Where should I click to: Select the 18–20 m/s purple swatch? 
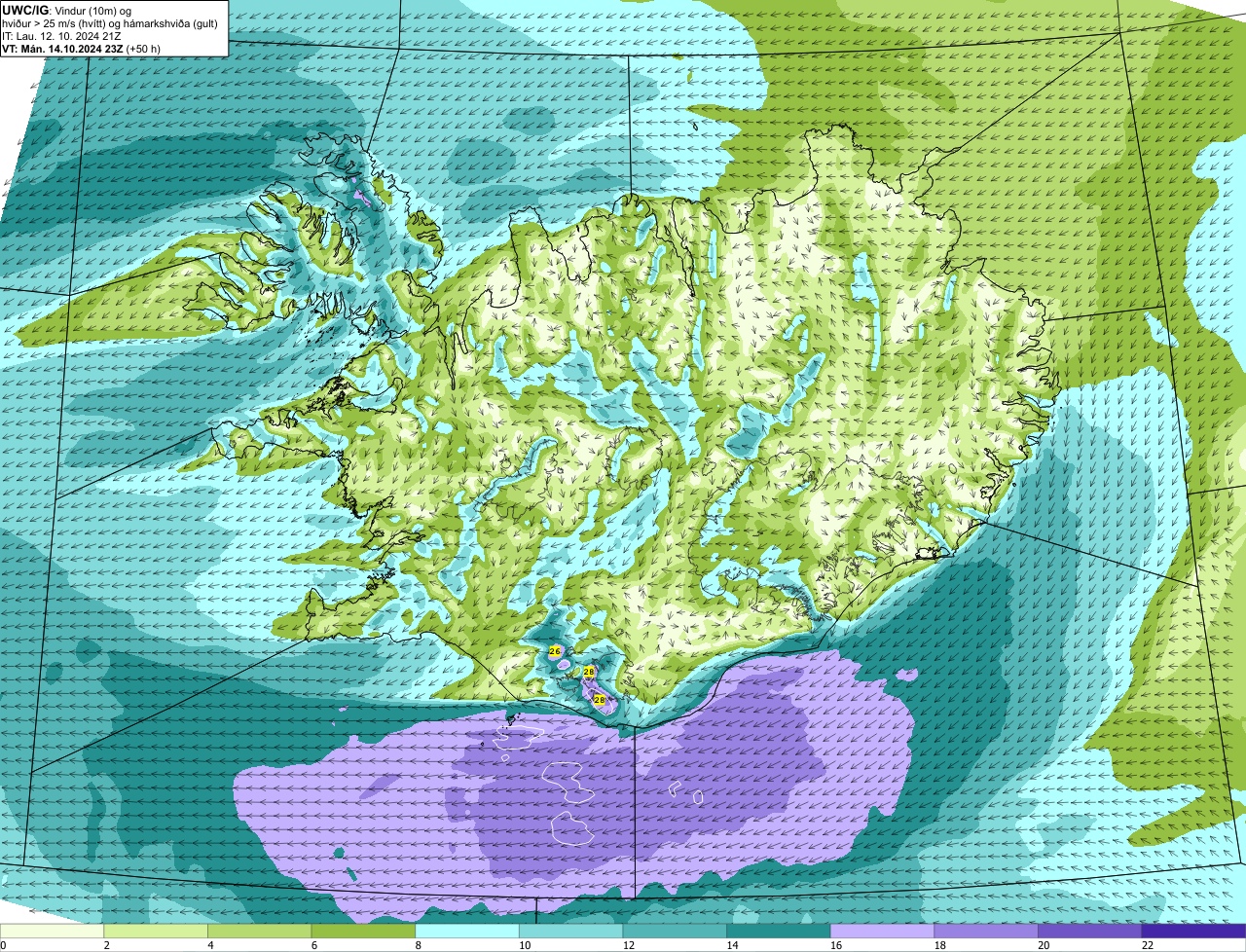tap(986, 931)
